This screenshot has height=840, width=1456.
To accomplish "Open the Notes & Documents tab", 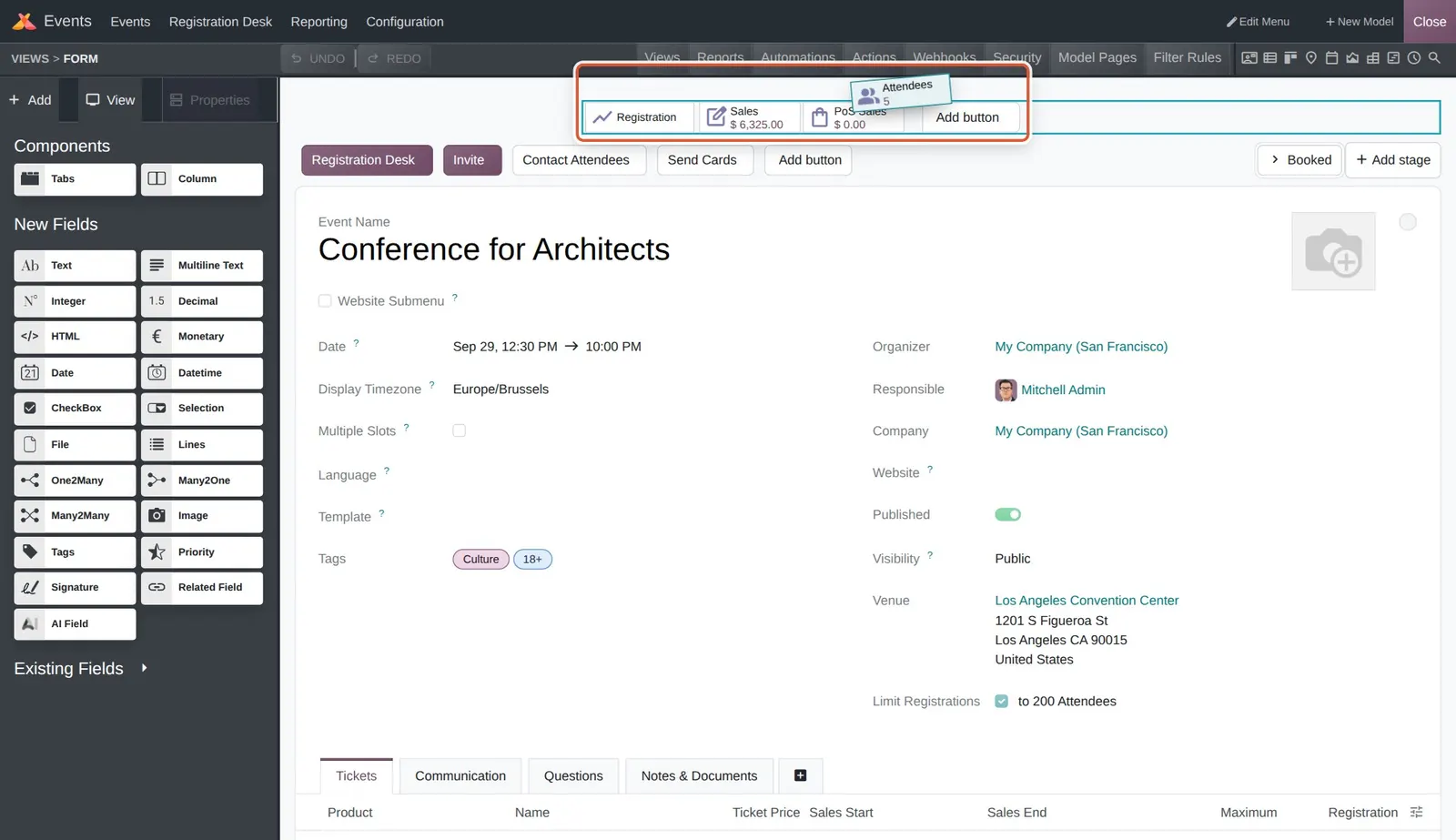I will tap(699, 776).
